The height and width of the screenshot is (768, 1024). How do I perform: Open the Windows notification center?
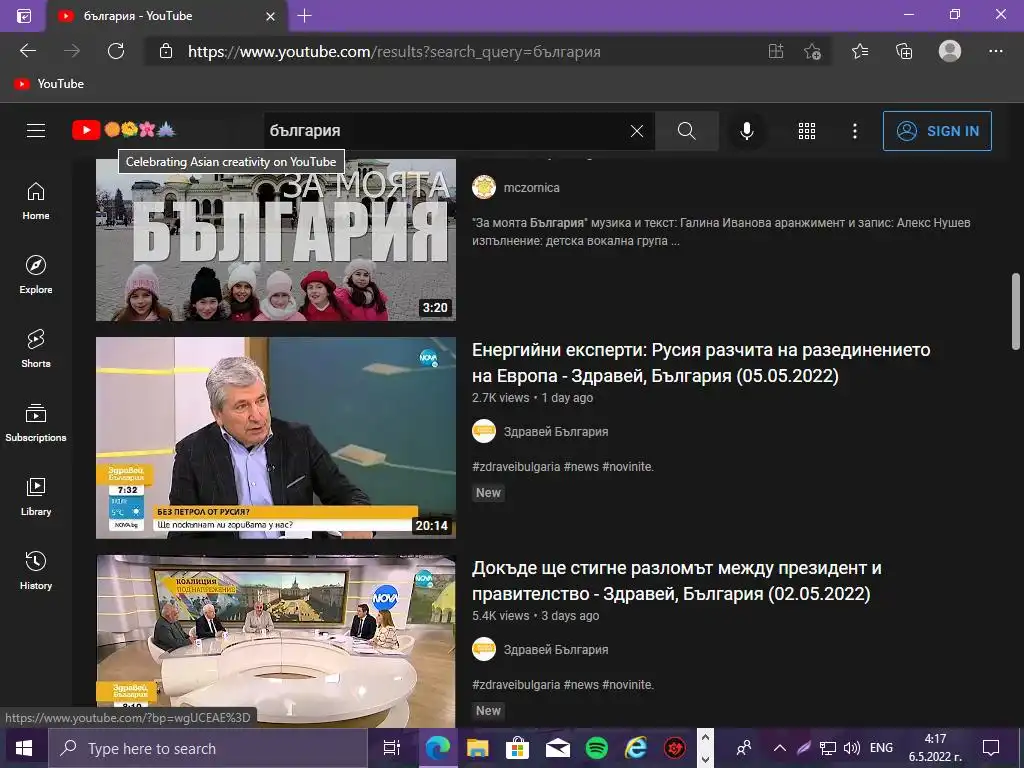[991, 748]
